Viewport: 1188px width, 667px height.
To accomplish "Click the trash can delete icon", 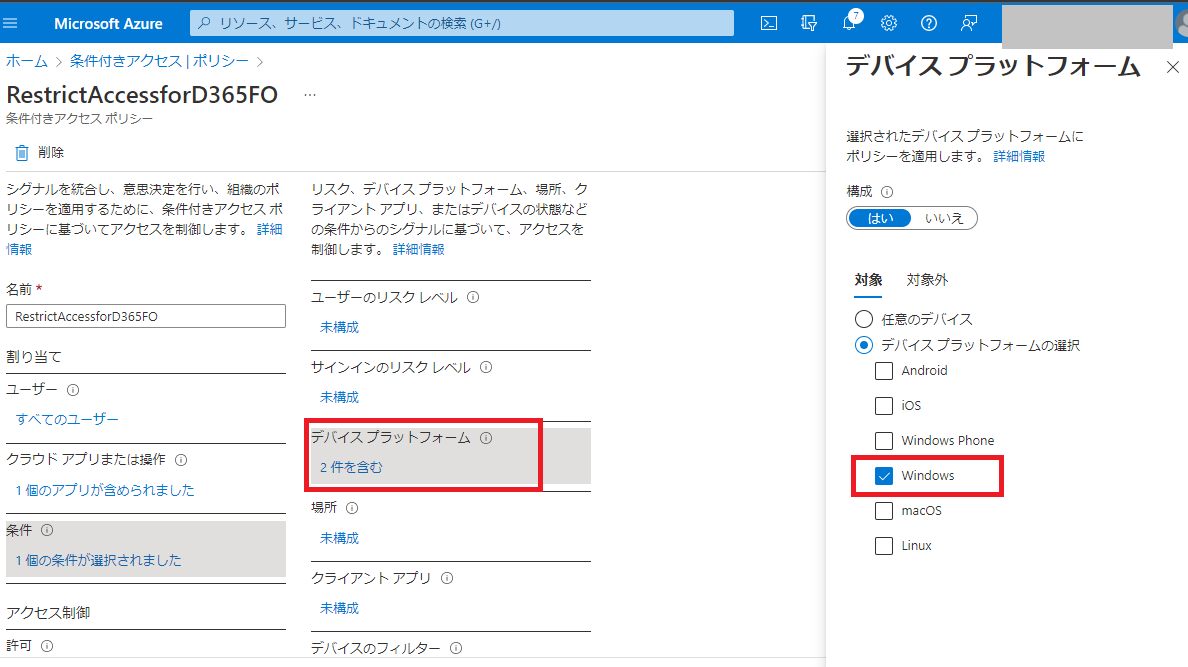I will coord(22,153).
